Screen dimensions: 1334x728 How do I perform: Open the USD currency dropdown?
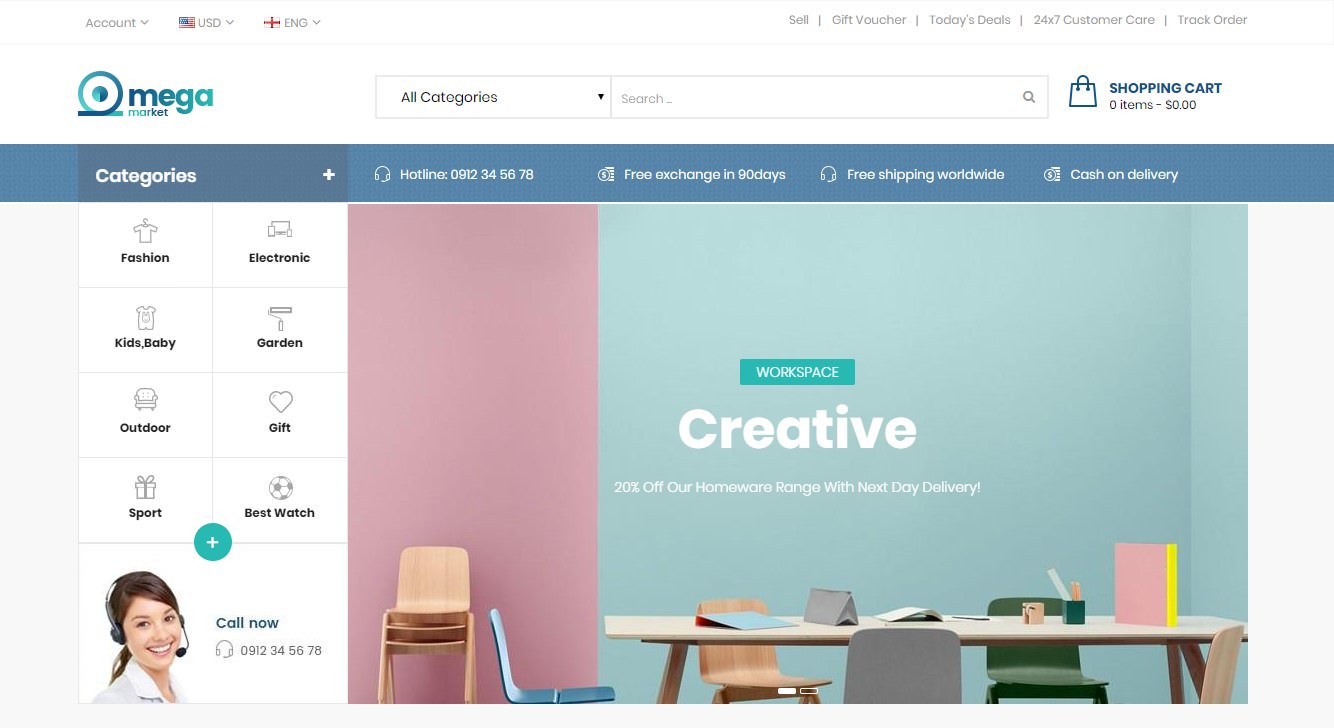click(206, 22)
